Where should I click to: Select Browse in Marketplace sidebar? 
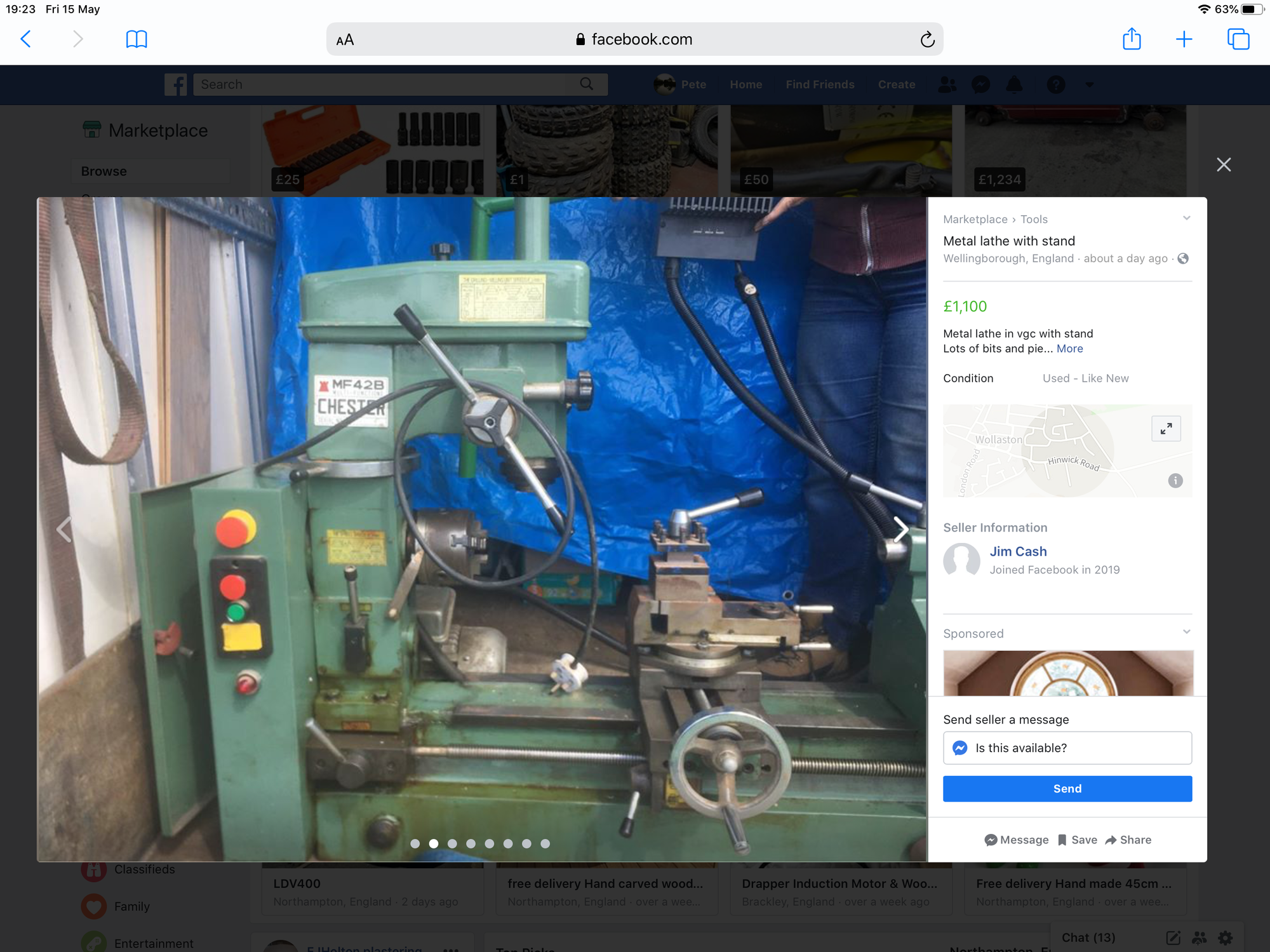tap(150, 171)
